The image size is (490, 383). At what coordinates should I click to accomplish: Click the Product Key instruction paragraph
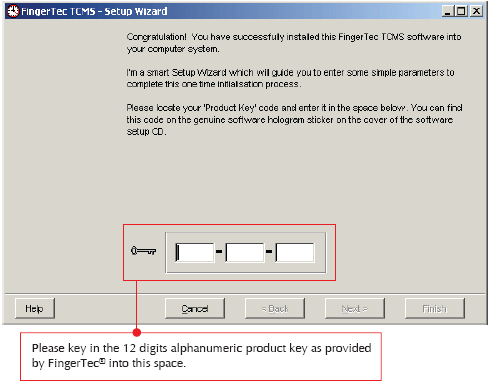[x=294, y=120]
